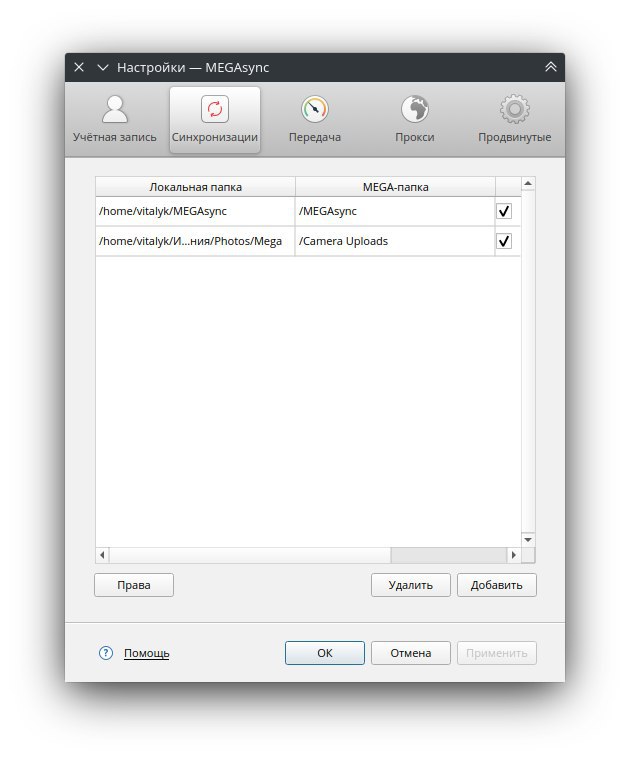This screenshot has width=630, height=759.
Task: Select the /MEGAsync MEGA folder cell
Action: point(395,211)
